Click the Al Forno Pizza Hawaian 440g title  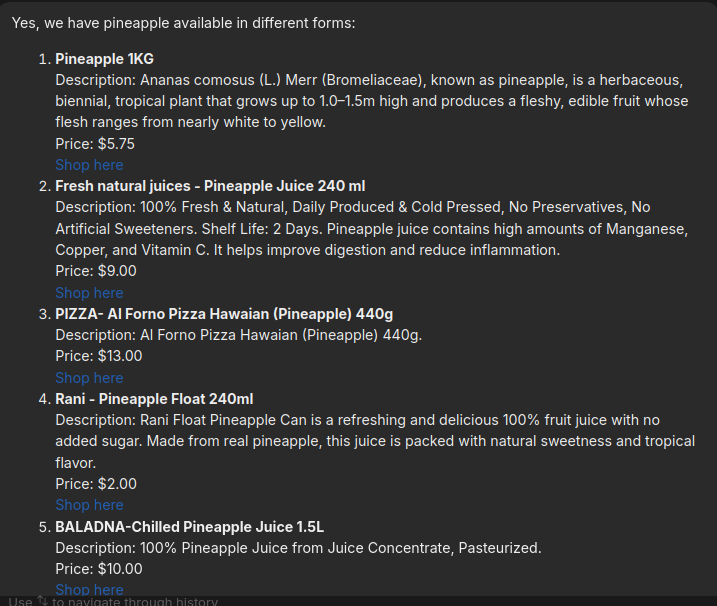224,314
